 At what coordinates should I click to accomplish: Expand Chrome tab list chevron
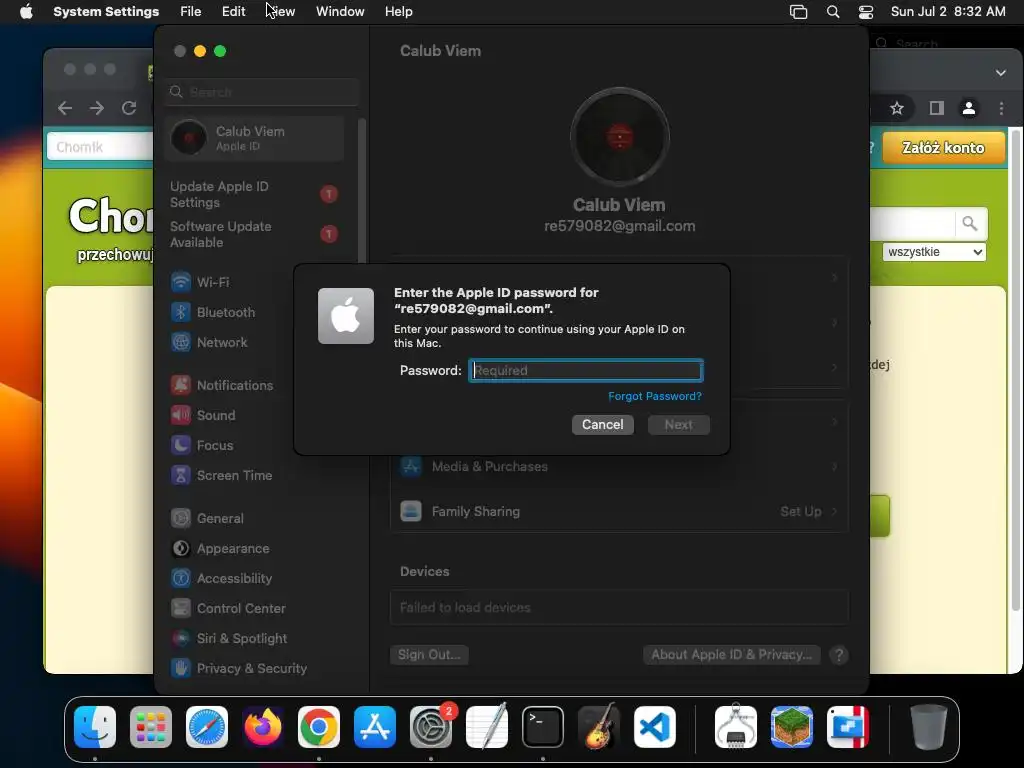coord(1000,72)
